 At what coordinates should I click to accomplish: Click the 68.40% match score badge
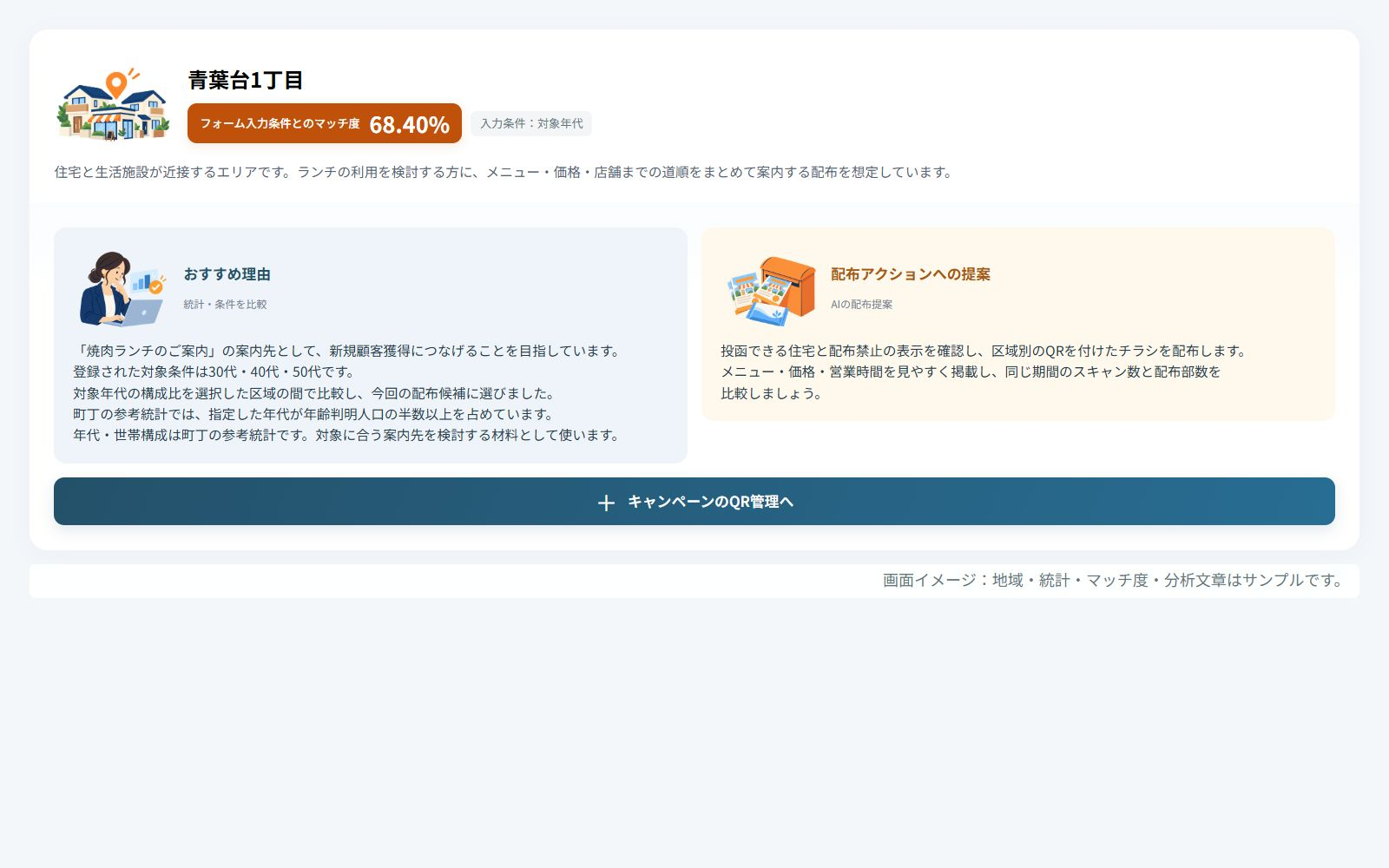point(325,123)
